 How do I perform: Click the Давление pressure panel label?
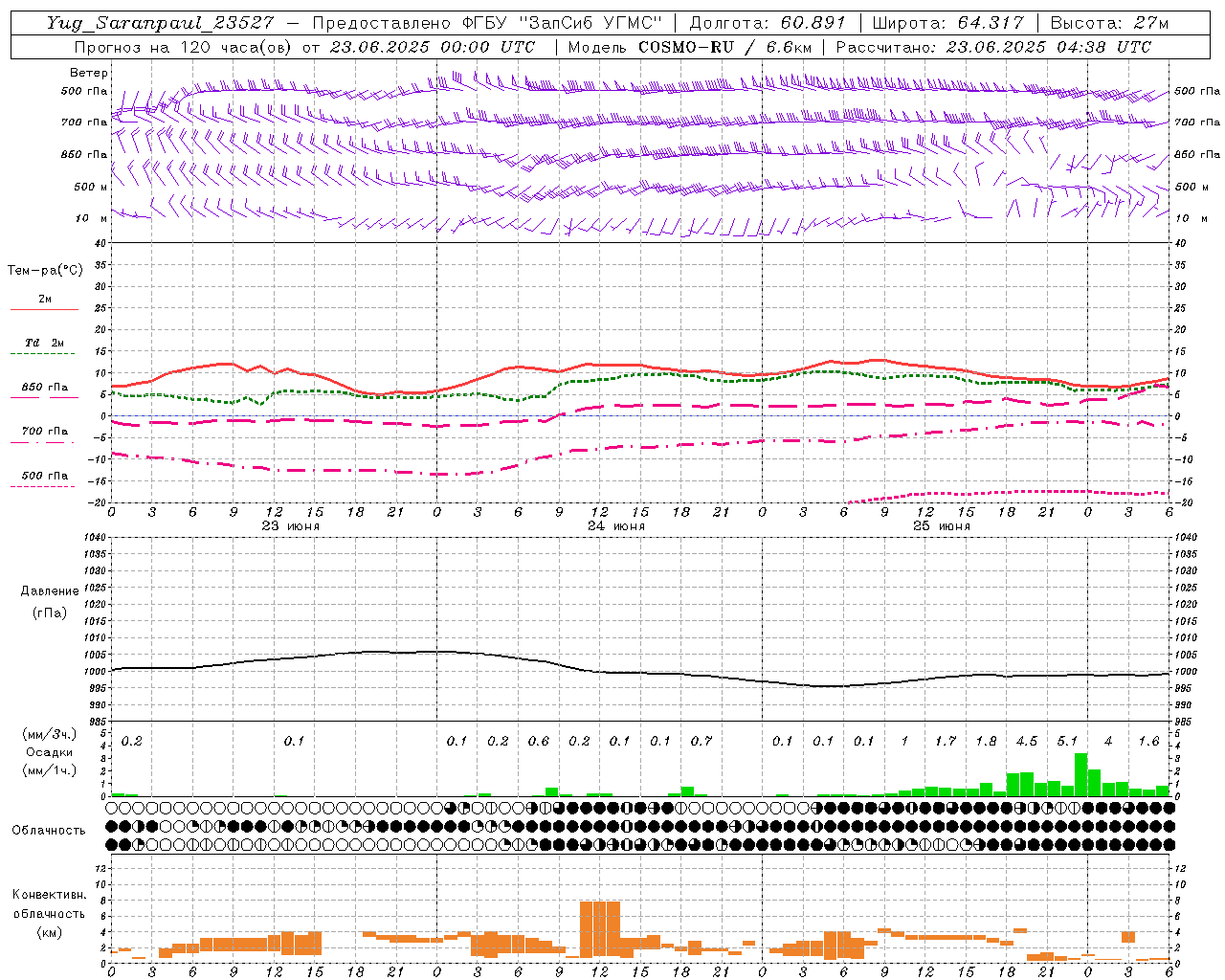[50, 591]
